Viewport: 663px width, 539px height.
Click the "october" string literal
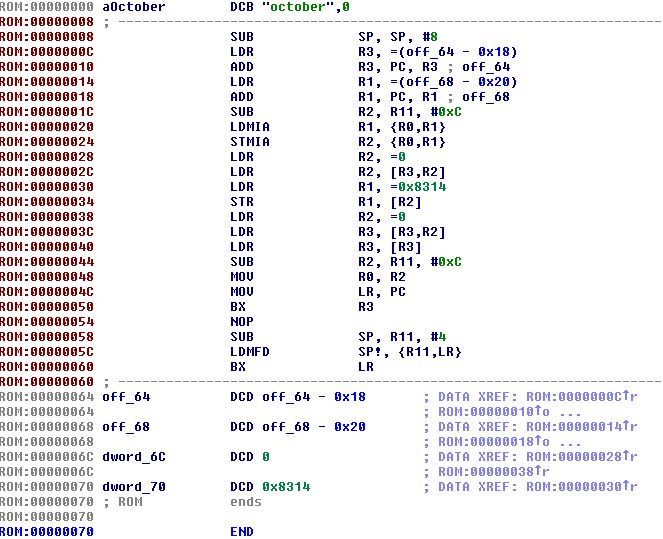click(299, 7)
